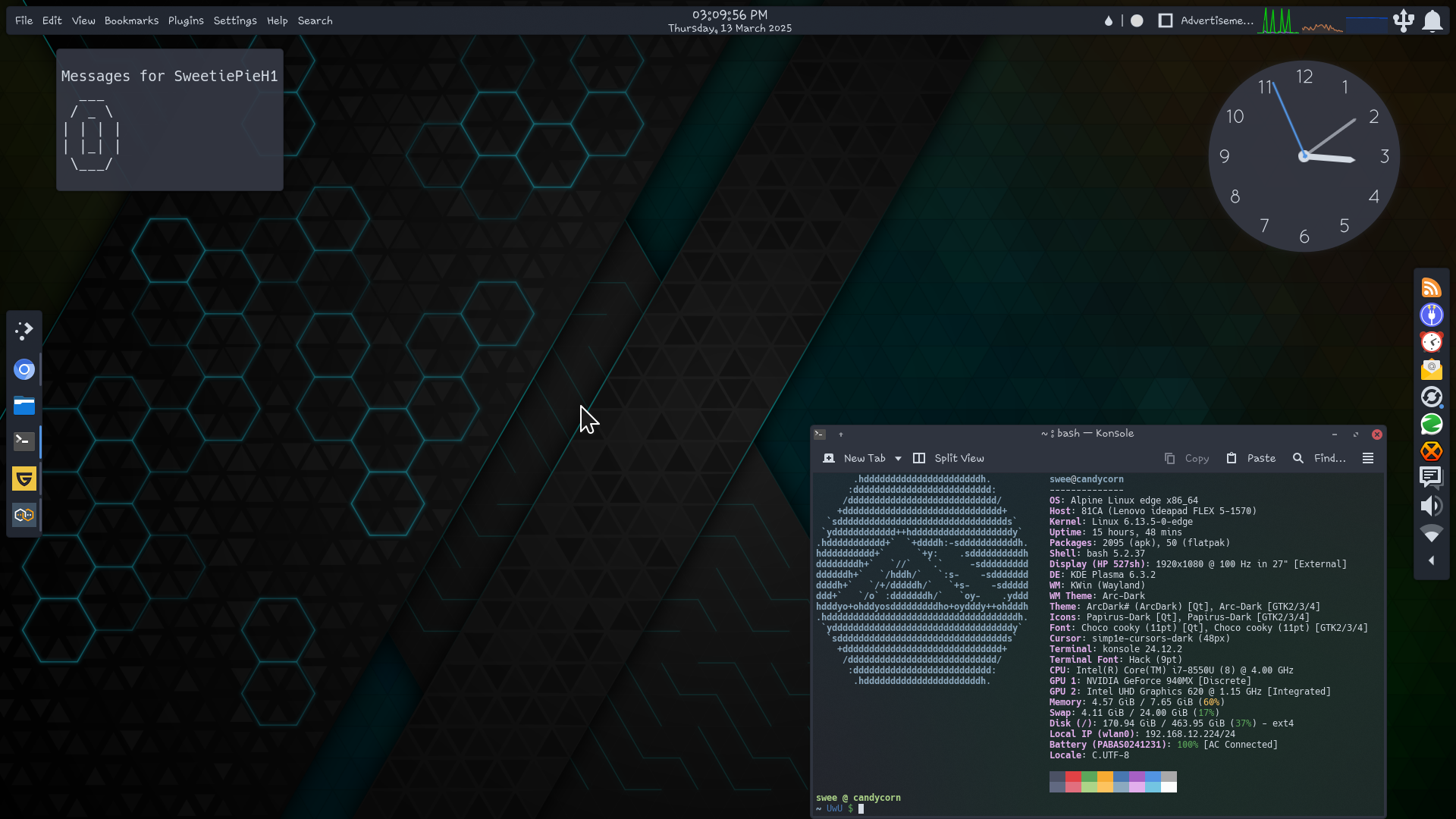The height and width of the screenshot is (819, 1456).
Task: Open the Bookmarks menu
Action: [x=131, y=20]
